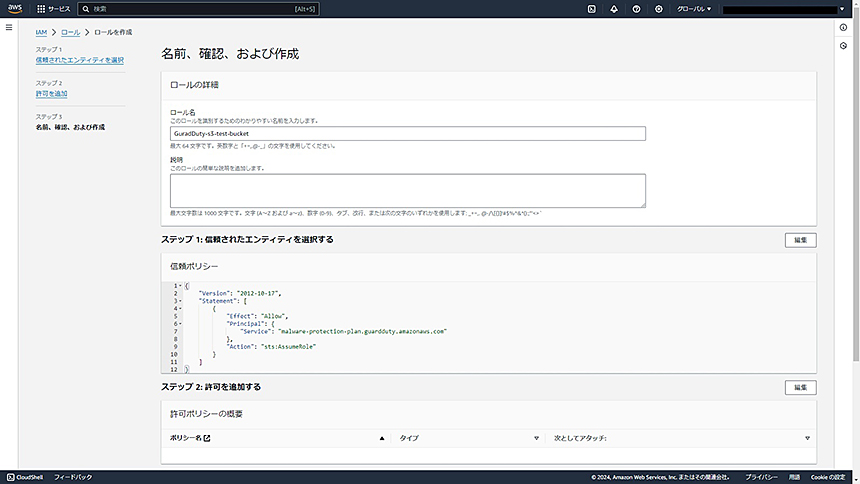
Task: Click the top search box
Action: click(x=199, y=9)
